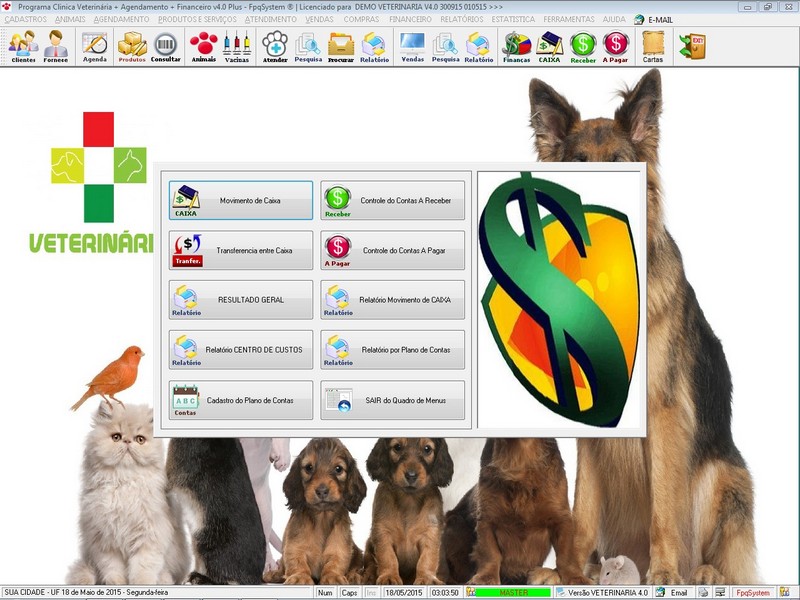Open the FINANCEIRO menu
800x600 pixels.
[x=410, y=19]
